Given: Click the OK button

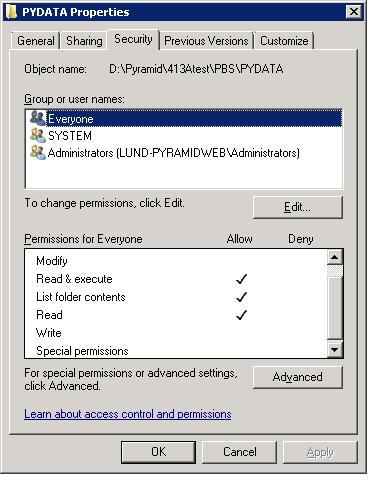Looking at the screenshot, I should pyautogui.click(x=158, y=452).
